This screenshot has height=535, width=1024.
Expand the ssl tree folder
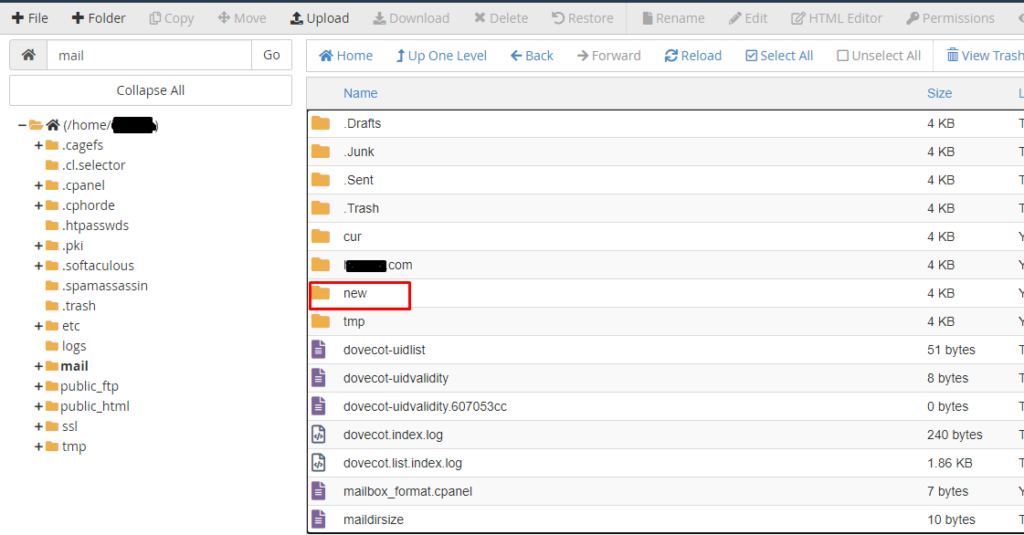coord(39,427)
